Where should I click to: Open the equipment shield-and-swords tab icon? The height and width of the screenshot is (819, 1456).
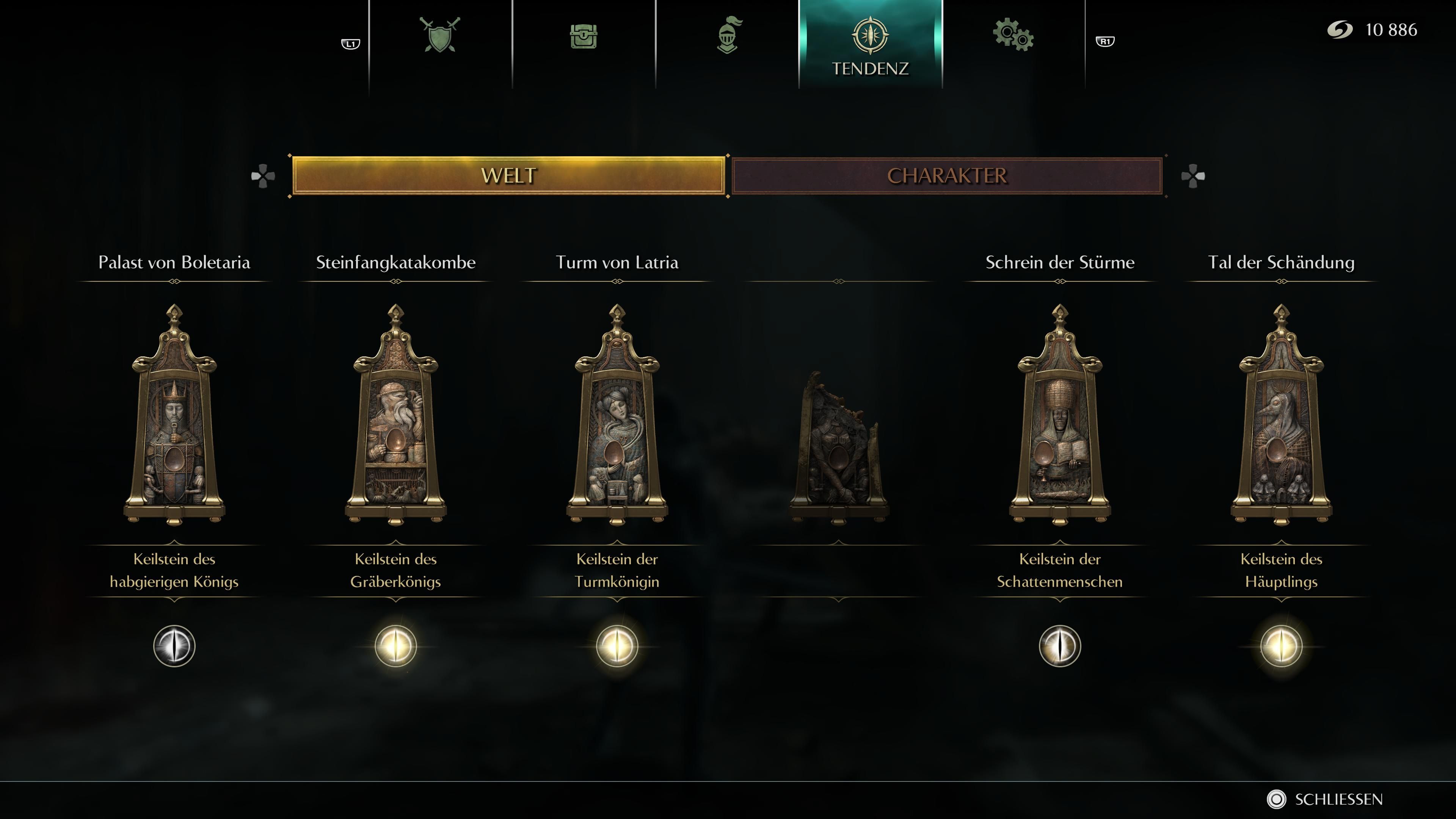coord(440,35)
